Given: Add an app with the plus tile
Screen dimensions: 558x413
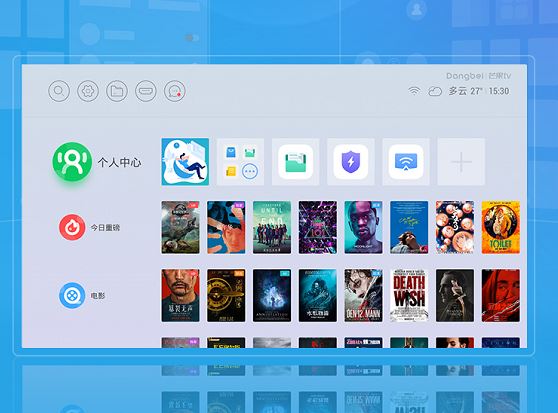Looking at the screenshot, I should coord(461,162).
